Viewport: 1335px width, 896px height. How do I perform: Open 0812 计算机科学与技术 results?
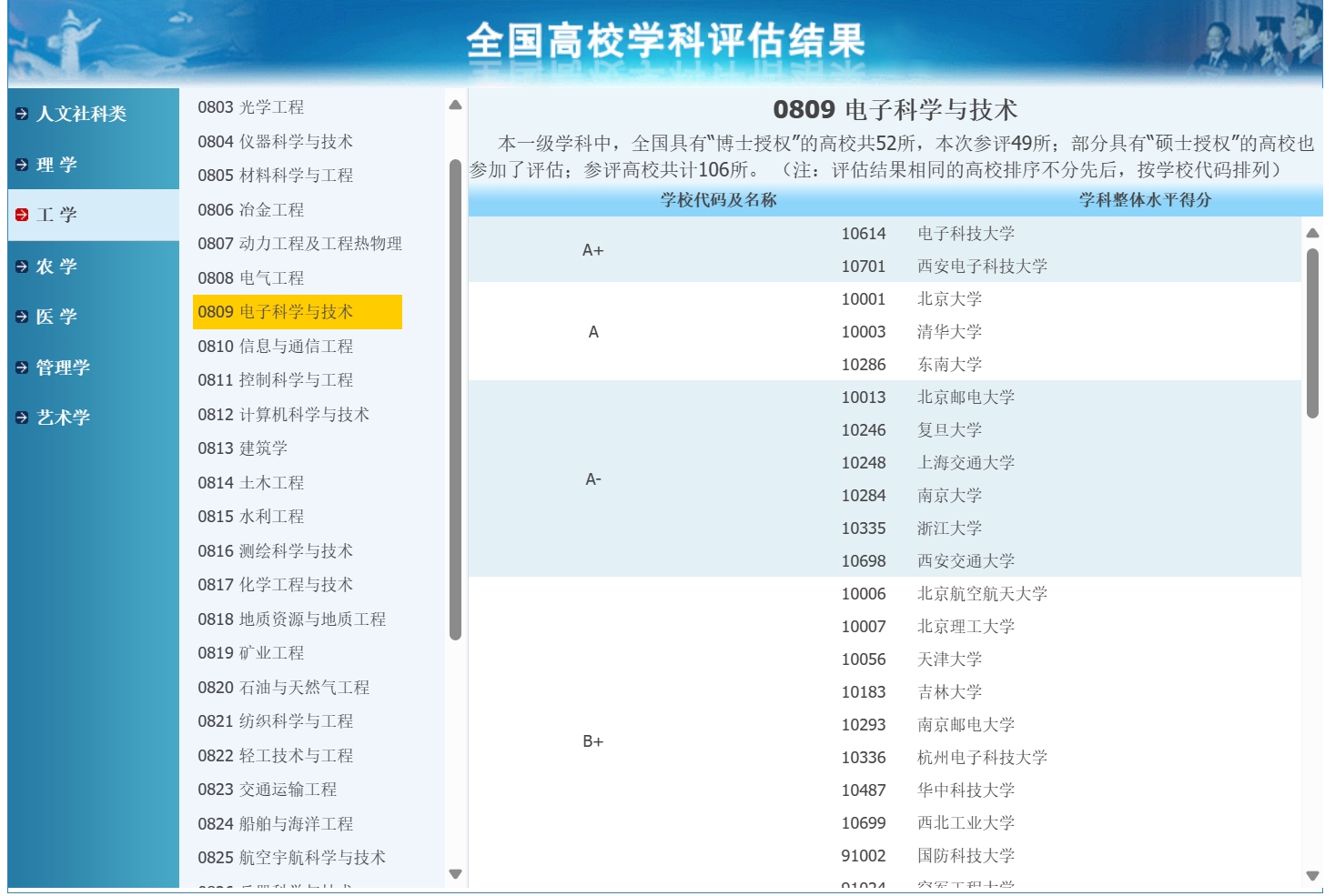tap(286, 415)
